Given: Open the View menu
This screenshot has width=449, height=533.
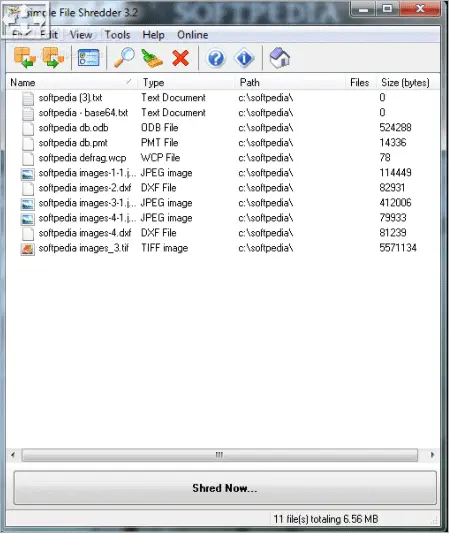Looking at the screenshot, I should click(x=81, y=35).
